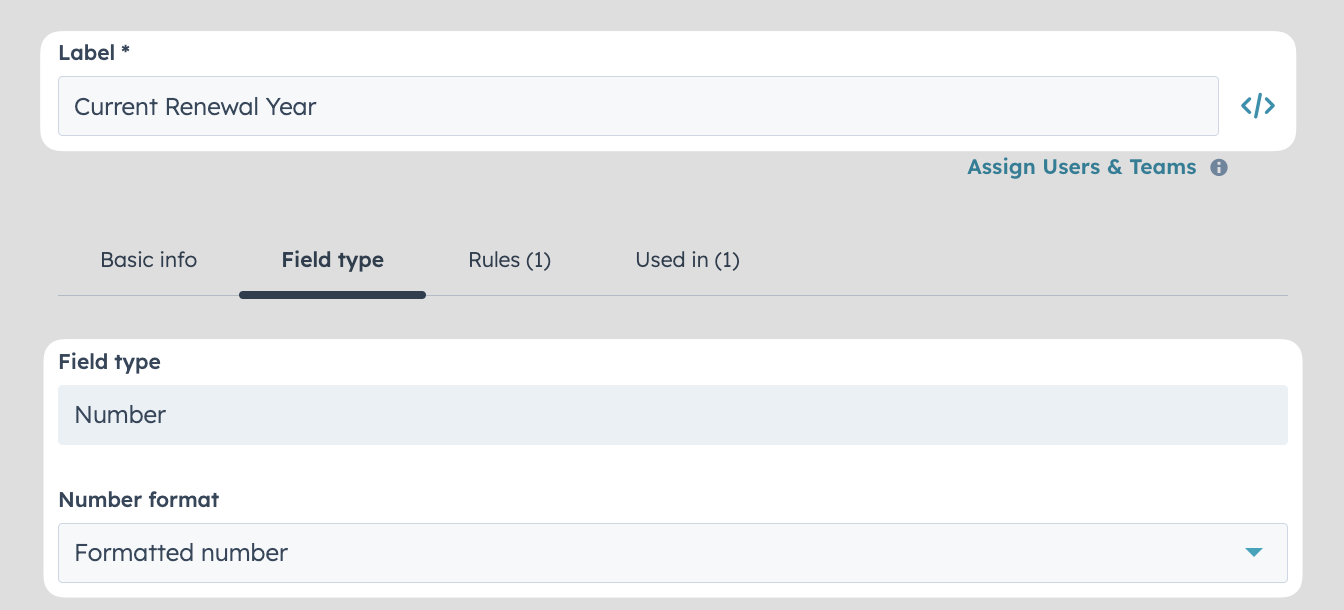Open the Rules (1) tab
The width and height of the screenshot is (1344, 610).
point(509,260)
